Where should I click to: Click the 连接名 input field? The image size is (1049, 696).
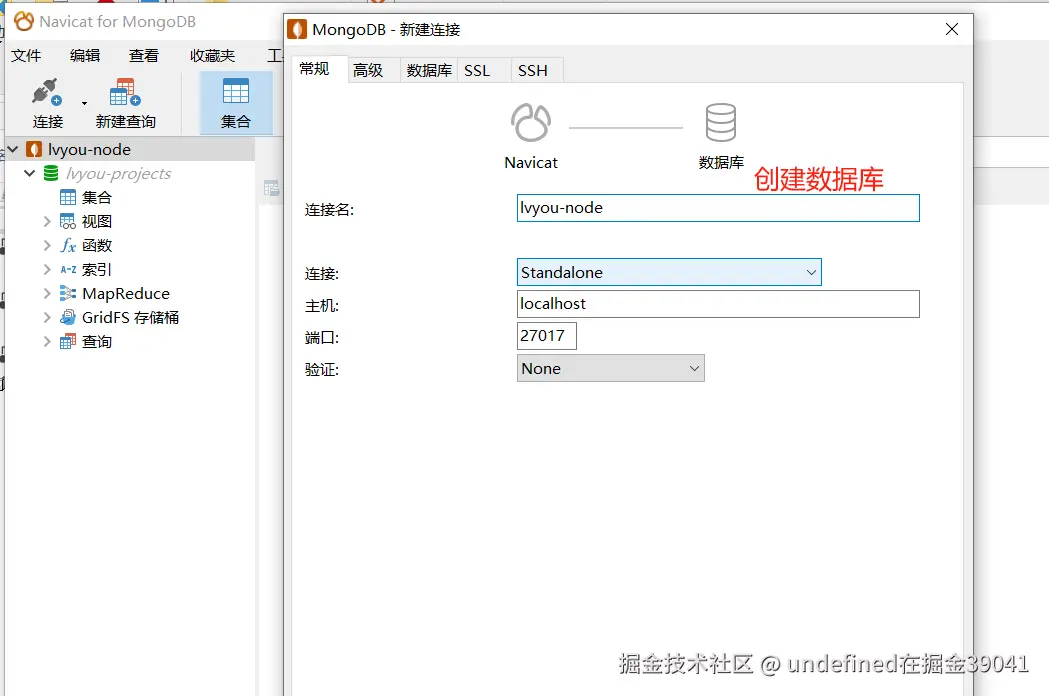click(x=718, y=208)
